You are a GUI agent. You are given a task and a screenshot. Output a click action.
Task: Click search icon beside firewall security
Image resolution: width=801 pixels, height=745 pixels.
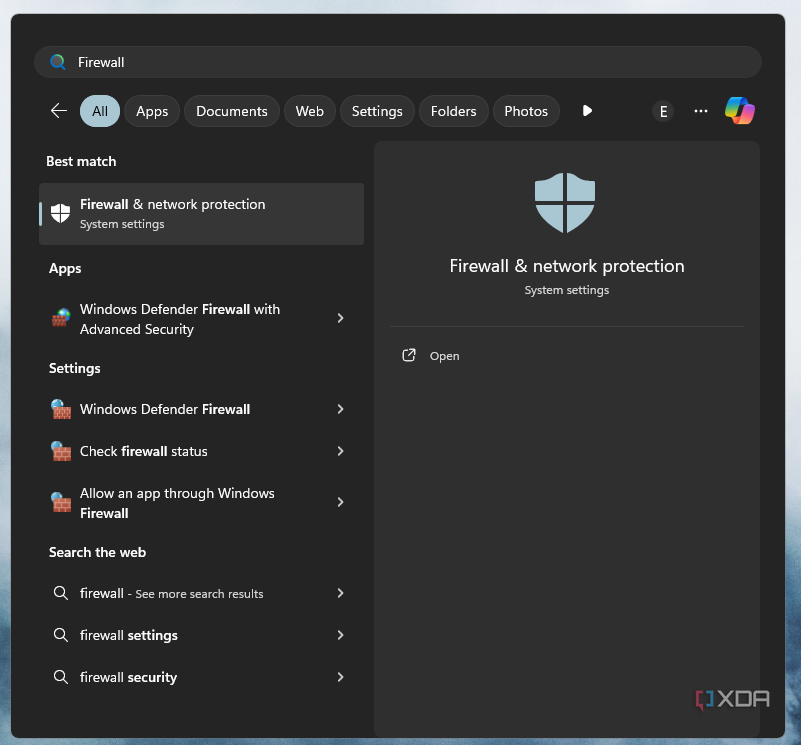click(x=61, y=677)
